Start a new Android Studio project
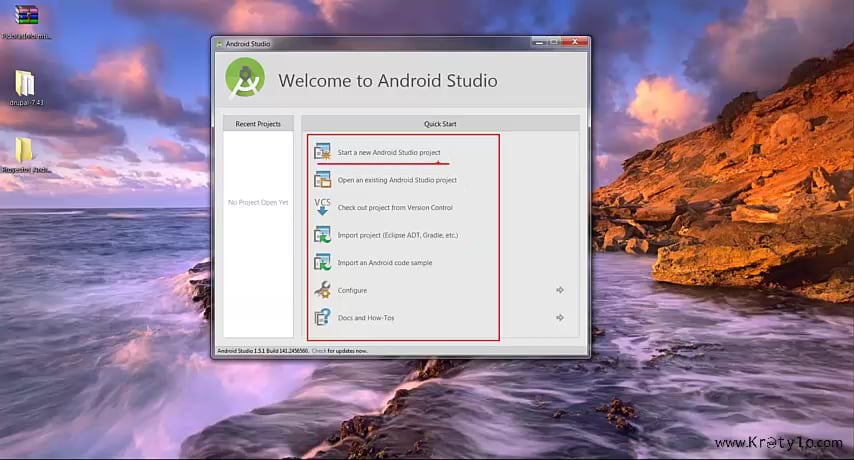Image resolution: width=854 pixels, height=460 pixels. point(389,152)
